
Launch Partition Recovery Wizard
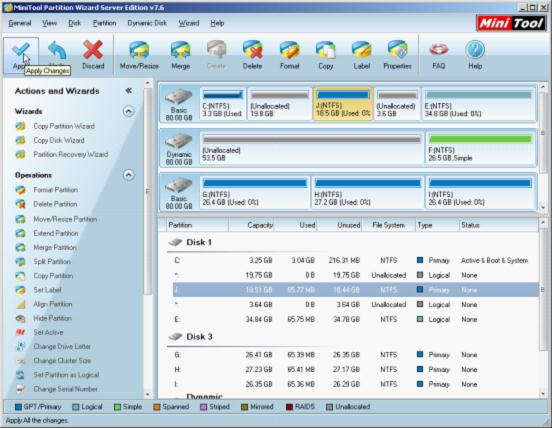70,154
